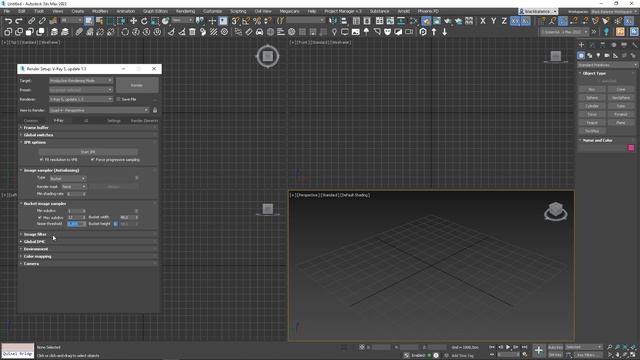Image resolution: width=640 pixels, height=360 pixels.
Task: Open the Renderer dropdown in Render Setup
Action: (80, 99)
